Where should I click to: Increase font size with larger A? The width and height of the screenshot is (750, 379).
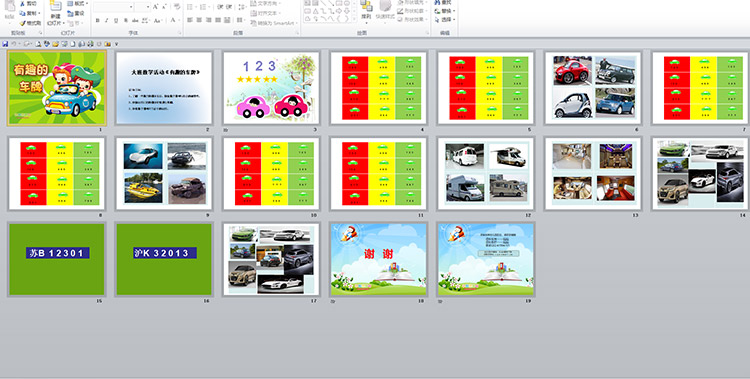(x=156, y=7)
